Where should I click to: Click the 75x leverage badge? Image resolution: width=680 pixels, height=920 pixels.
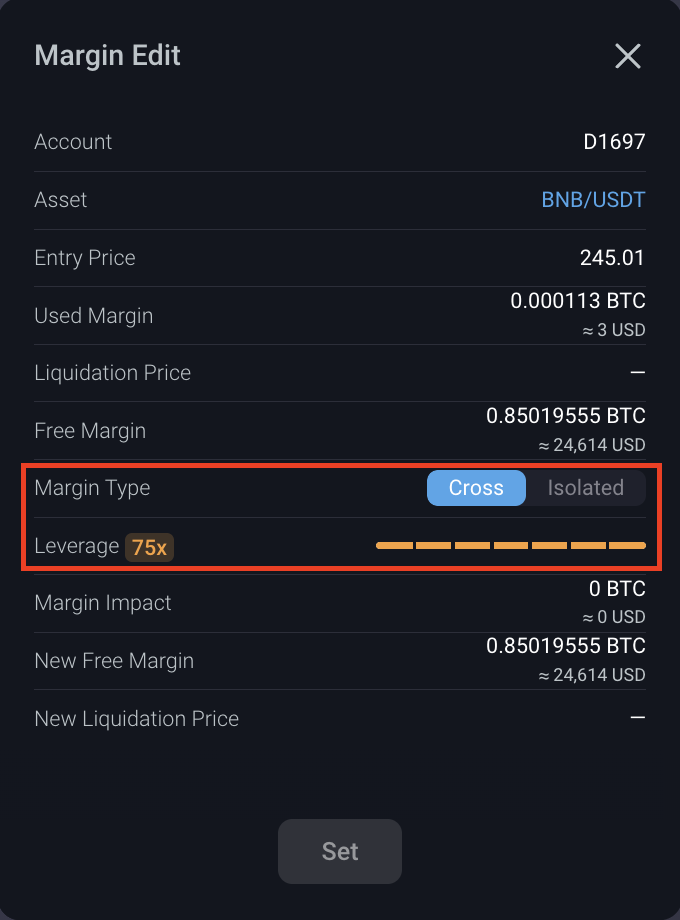pos(149,547)
